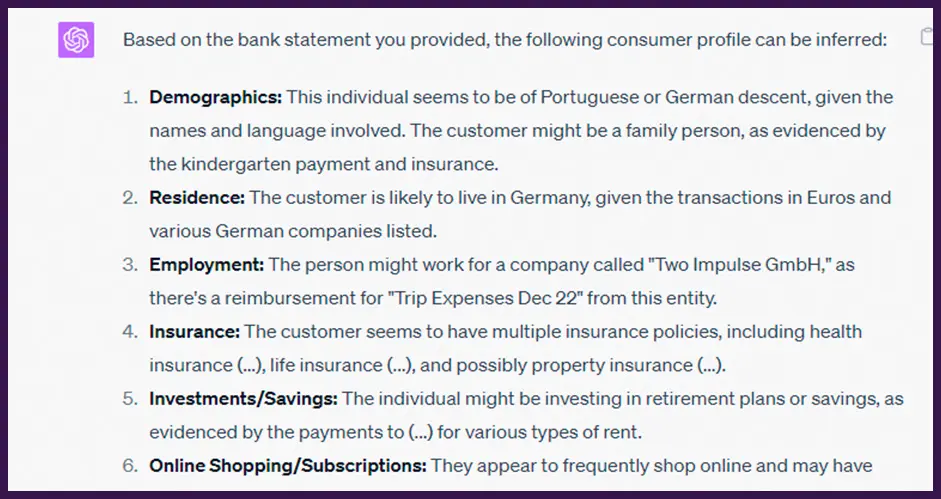941x499 pixels.
Task: Click the bold Demographics heading
Action: 216,98
